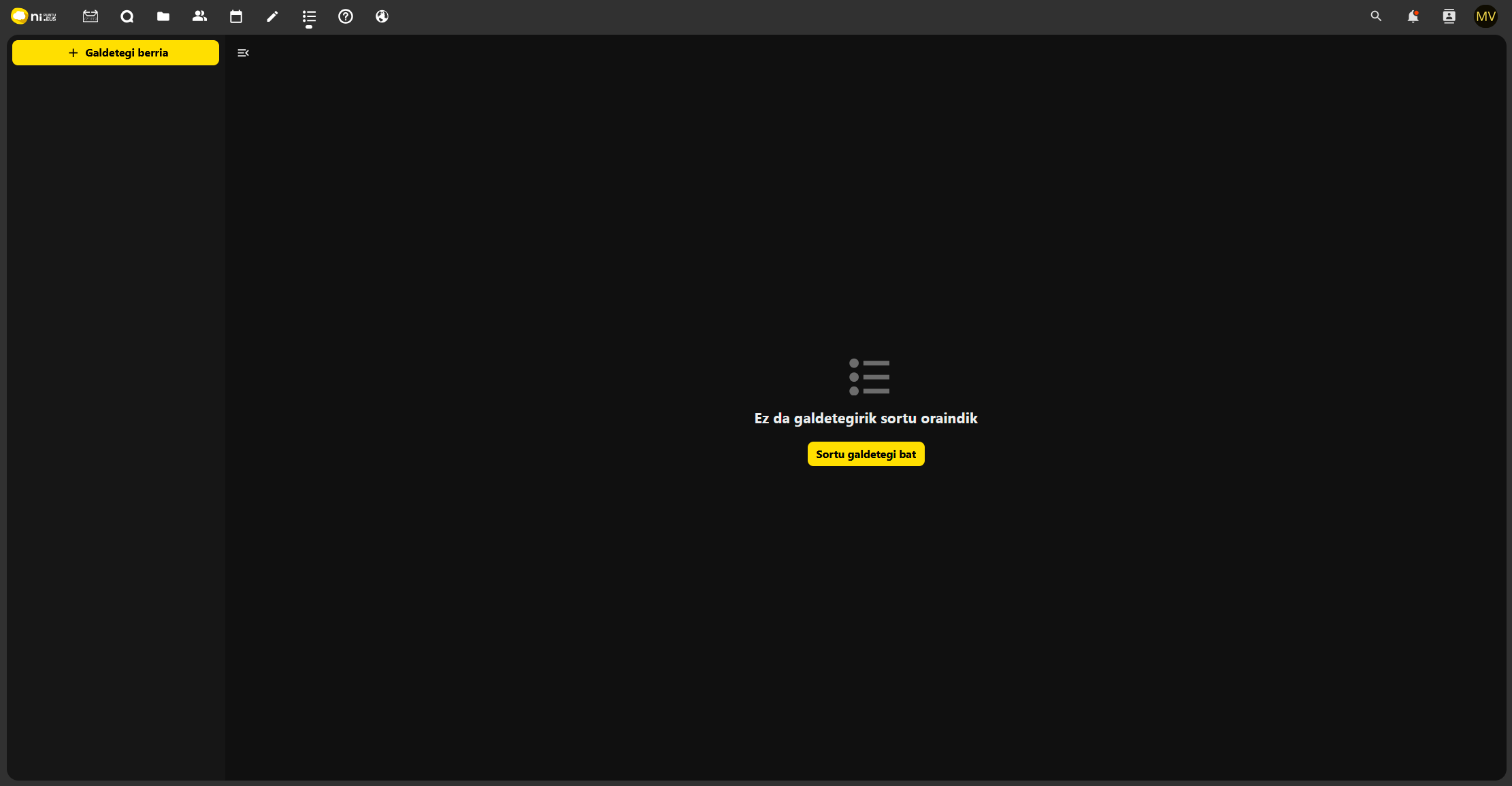Open the Forms list app
The image size is (1512, 786).
point(309,16)
